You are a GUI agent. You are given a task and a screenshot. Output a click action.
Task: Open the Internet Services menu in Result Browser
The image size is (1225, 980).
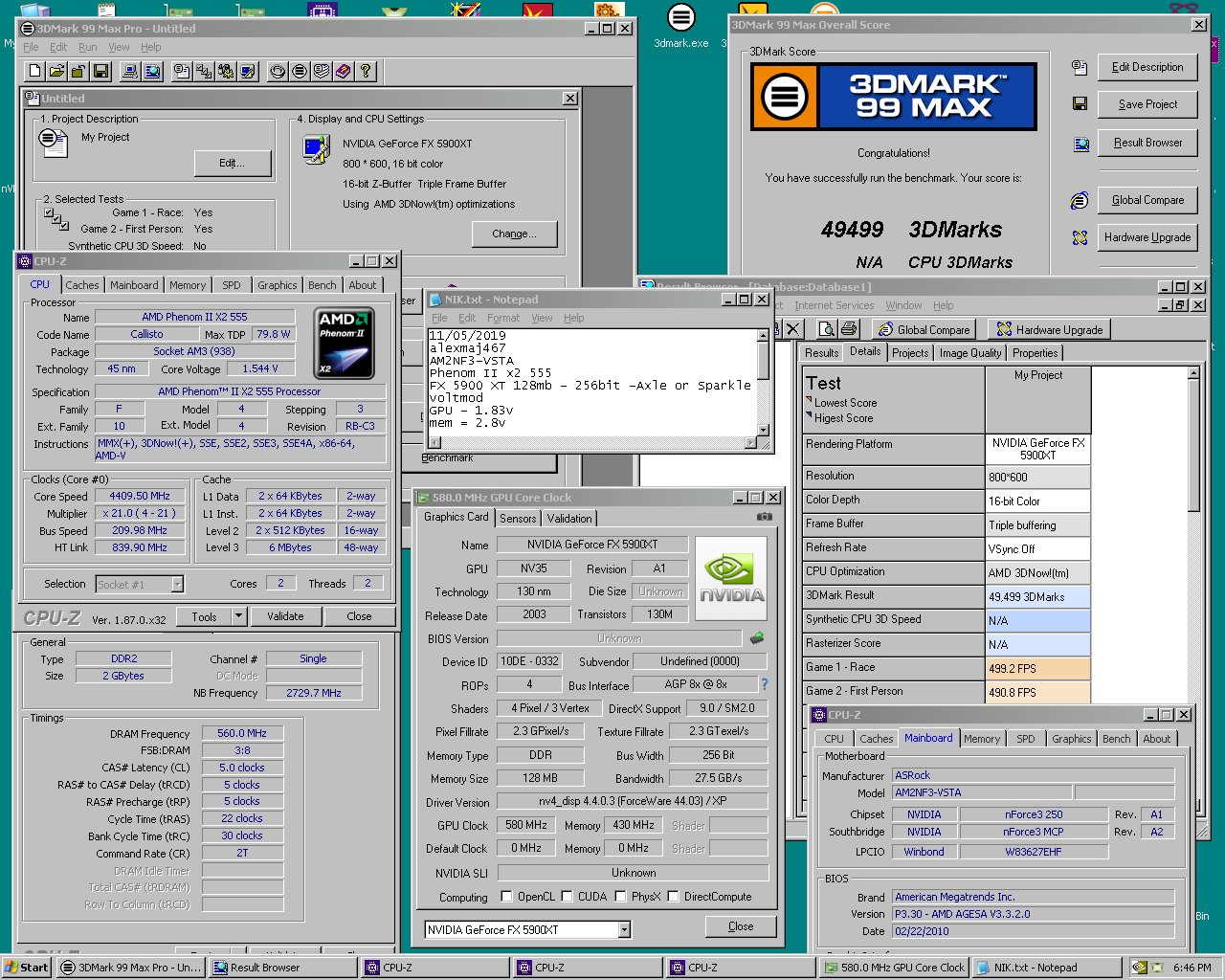tap(834, 305)
